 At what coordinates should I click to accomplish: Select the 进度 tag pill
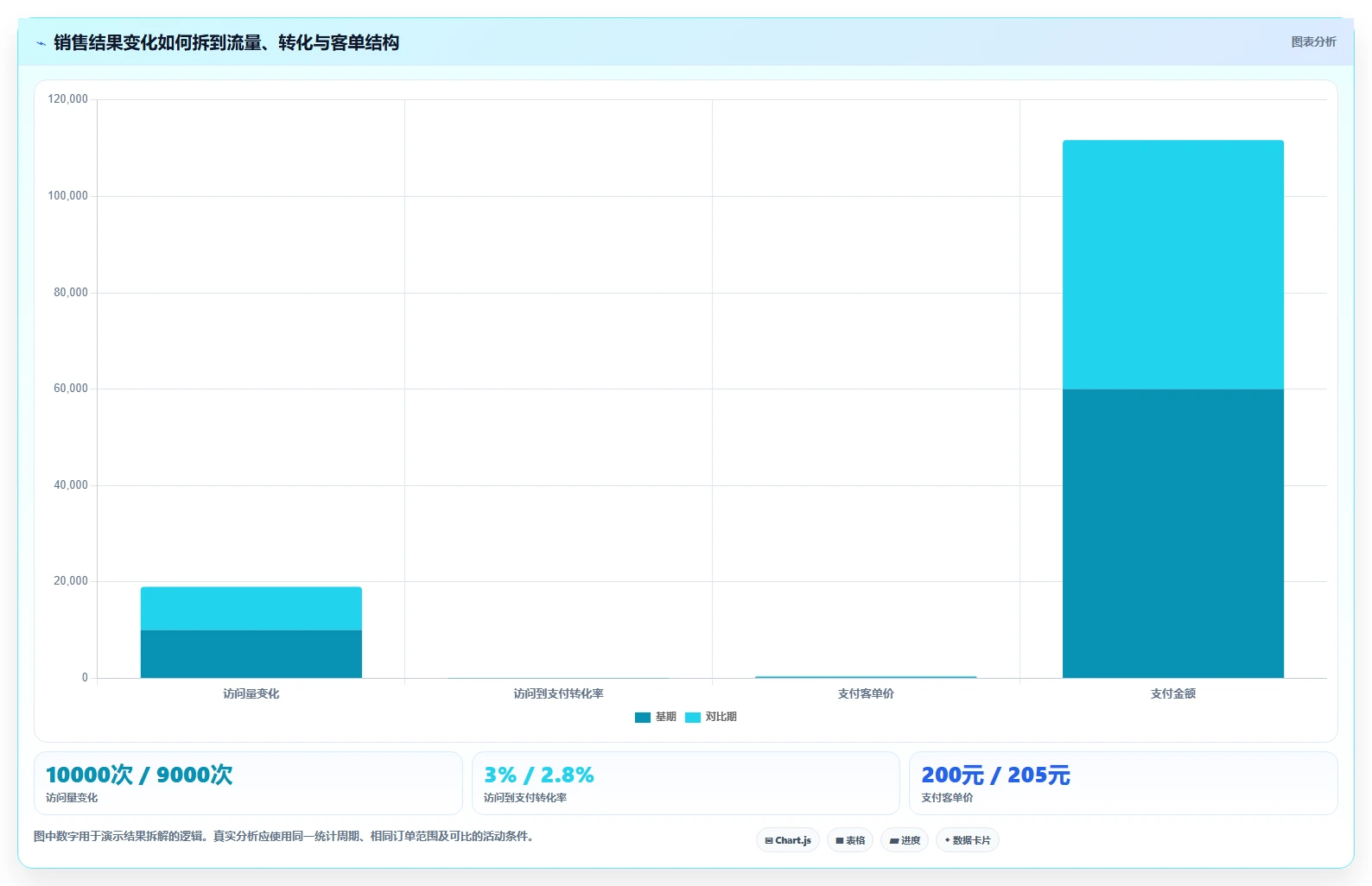905,840
